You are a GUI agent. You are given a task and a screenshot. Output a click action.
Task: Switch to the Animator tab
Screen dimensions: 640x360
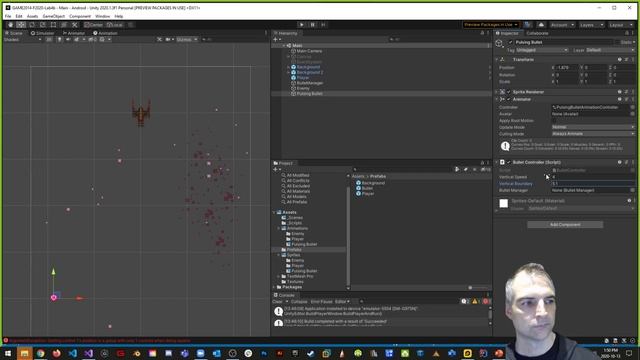pyautogui.click(x=74, y=33)
